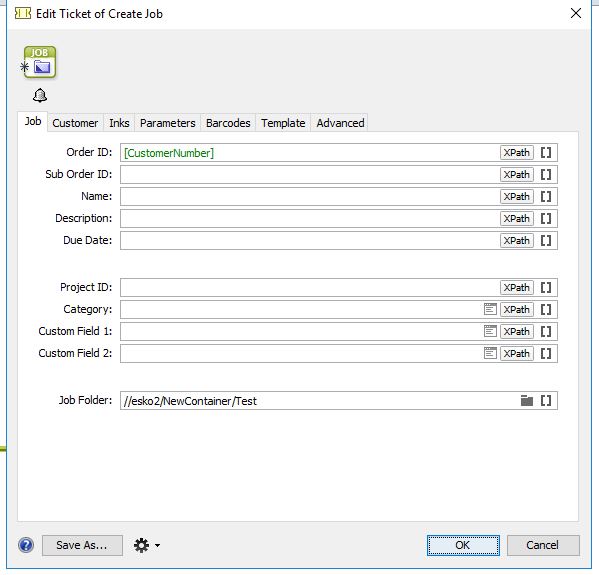Switch to the Customer tab
The width and height of the screenshot is (599, 575).
(75, 123)
